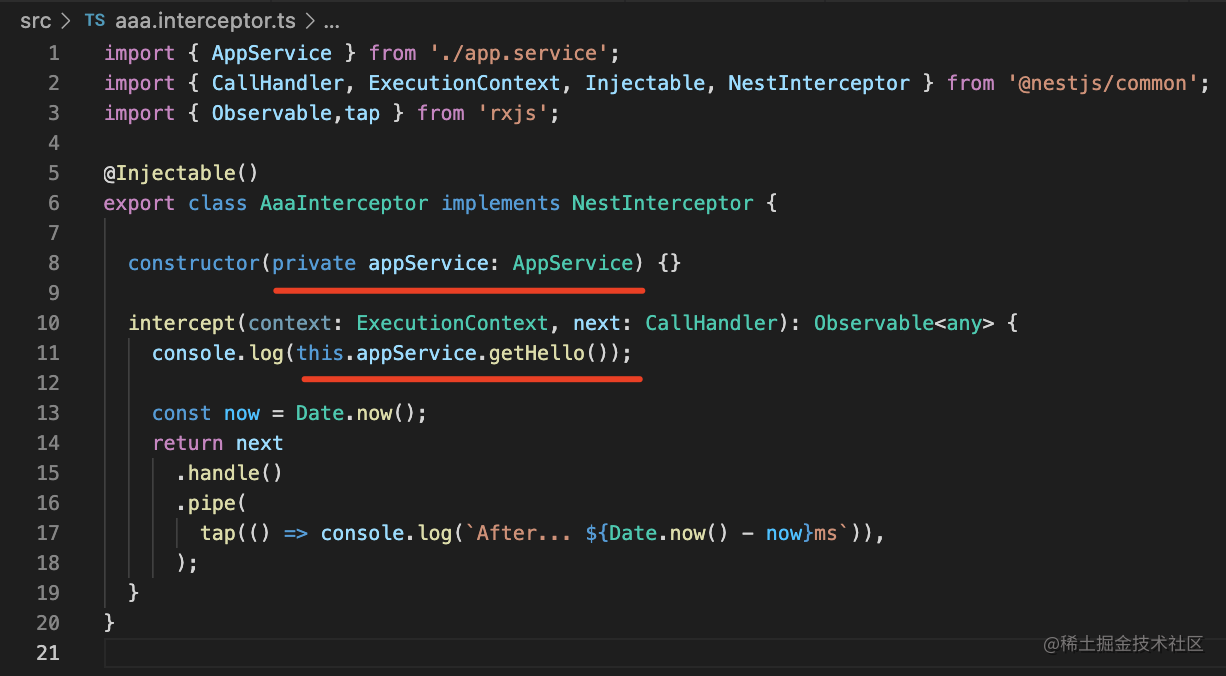Place cursor on empty line 21
Image resolution: width=1226 pixels, height=676 pixels.
pyautogui.click(x=400, y=653)
